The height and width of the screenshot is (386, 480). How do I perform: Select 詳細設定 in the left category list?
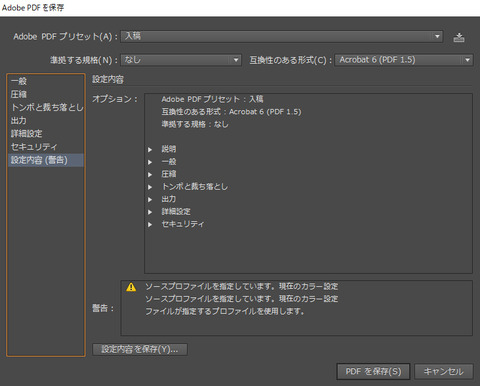click(46, 134)
